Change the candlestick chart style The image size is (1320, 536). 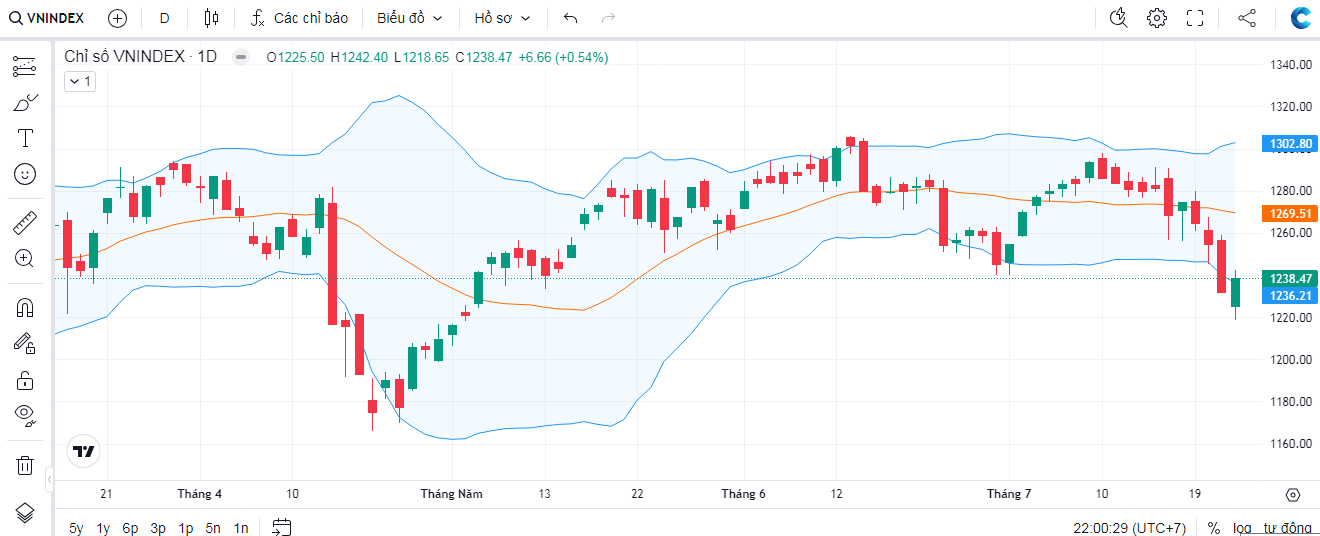[210, 18]
